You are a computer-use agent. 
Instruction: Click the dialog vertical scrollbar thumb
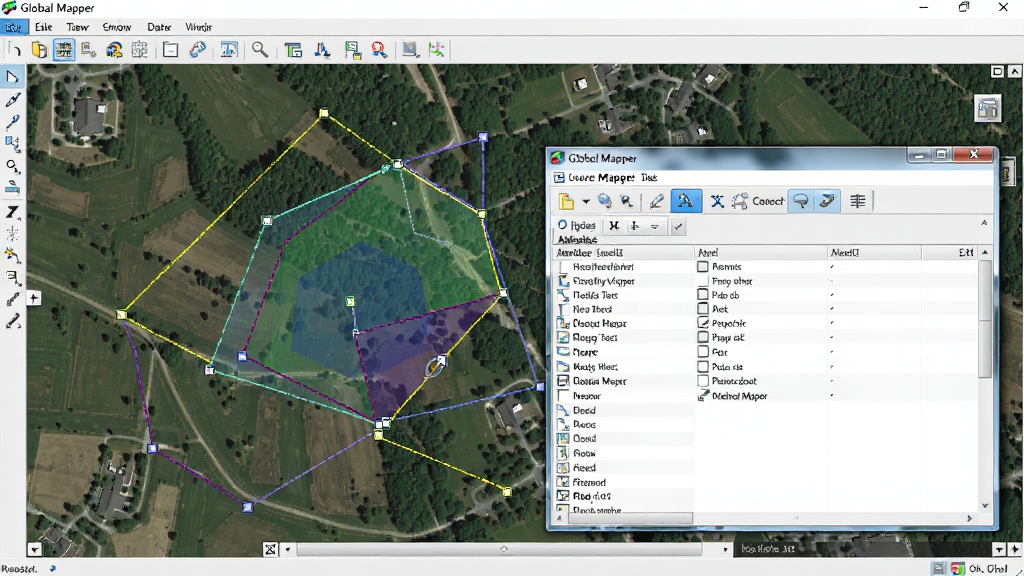985,319
